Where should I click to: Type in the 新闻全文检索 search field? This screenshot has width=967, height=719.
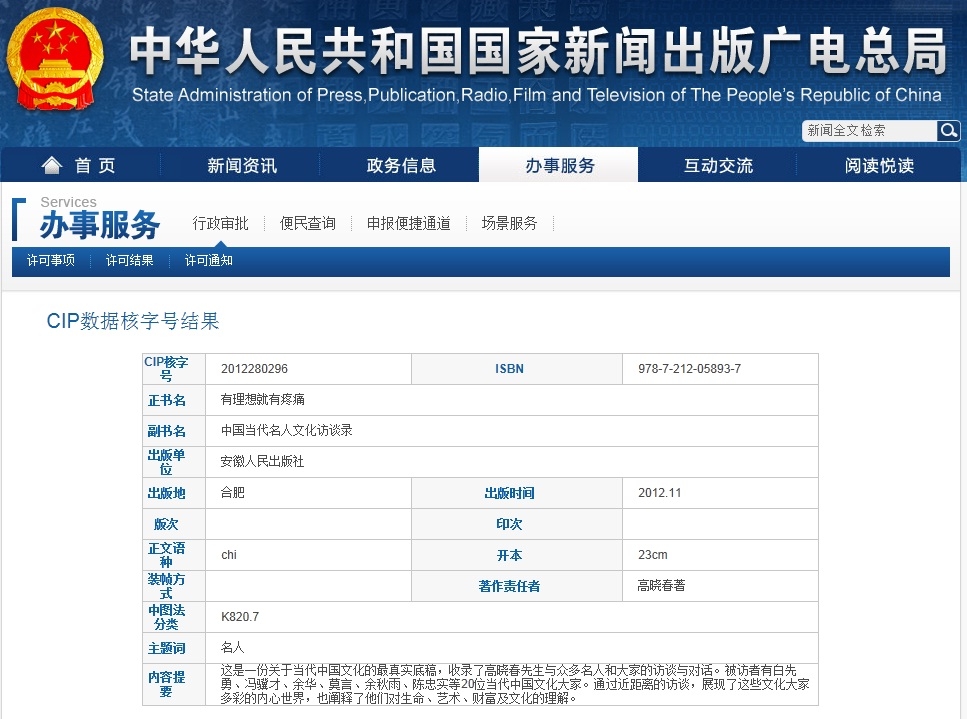(868, 131)
